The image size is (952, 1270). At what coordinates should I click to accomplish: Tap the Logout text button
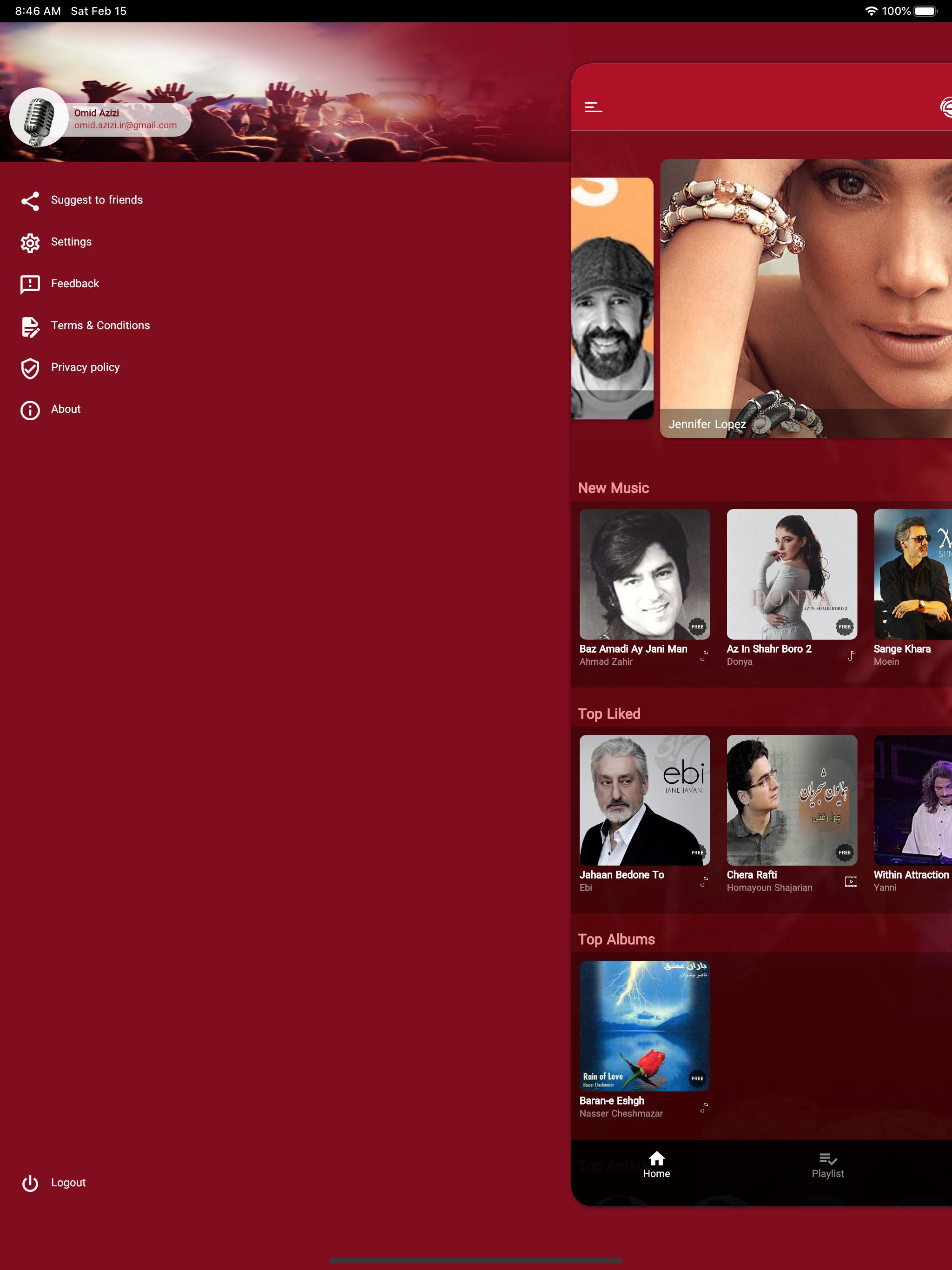click(x=68, y=1183)
